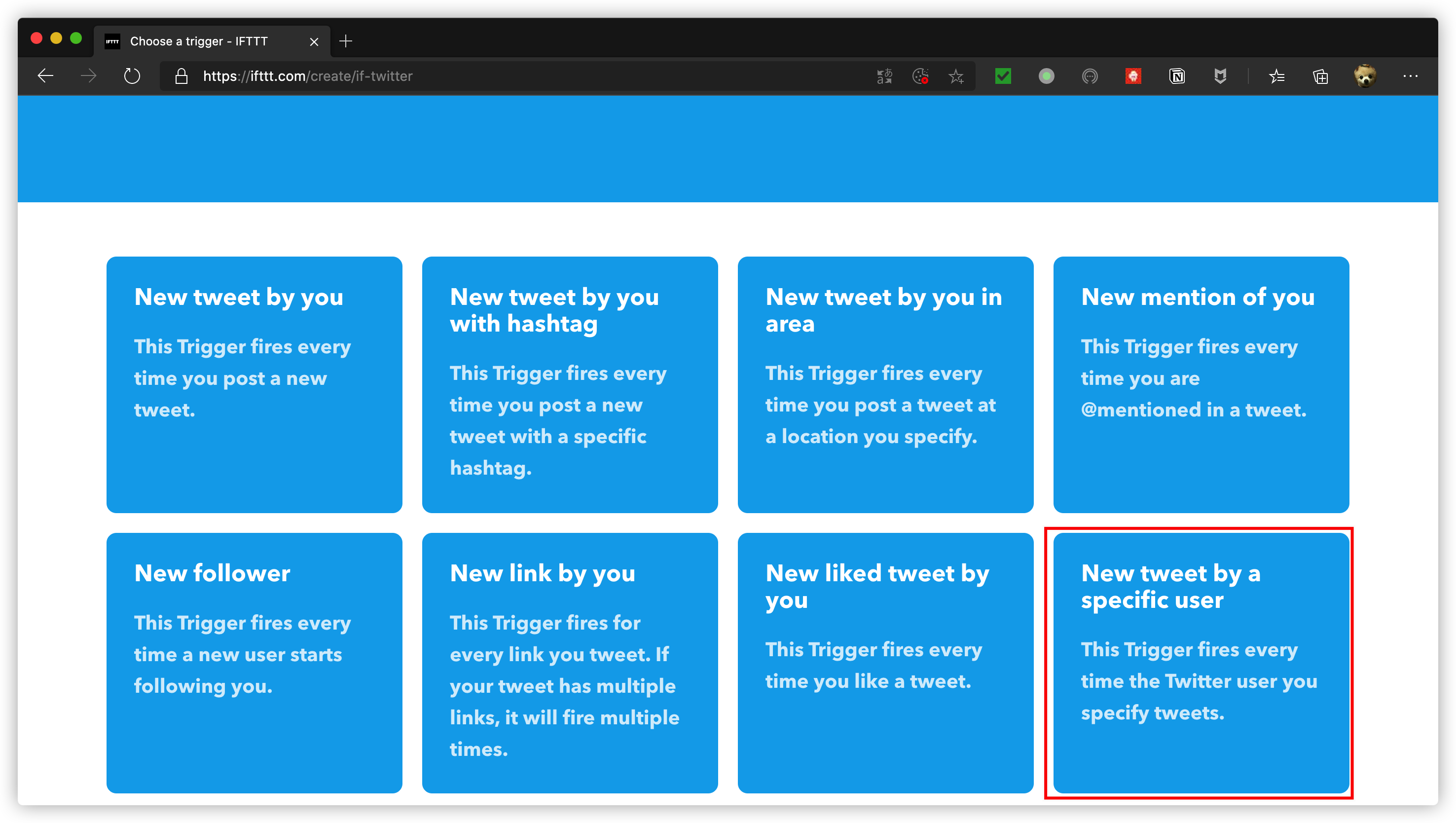Choose New liked tweet by you trigger
The image size is (1456, 823).
click(886, 663)
